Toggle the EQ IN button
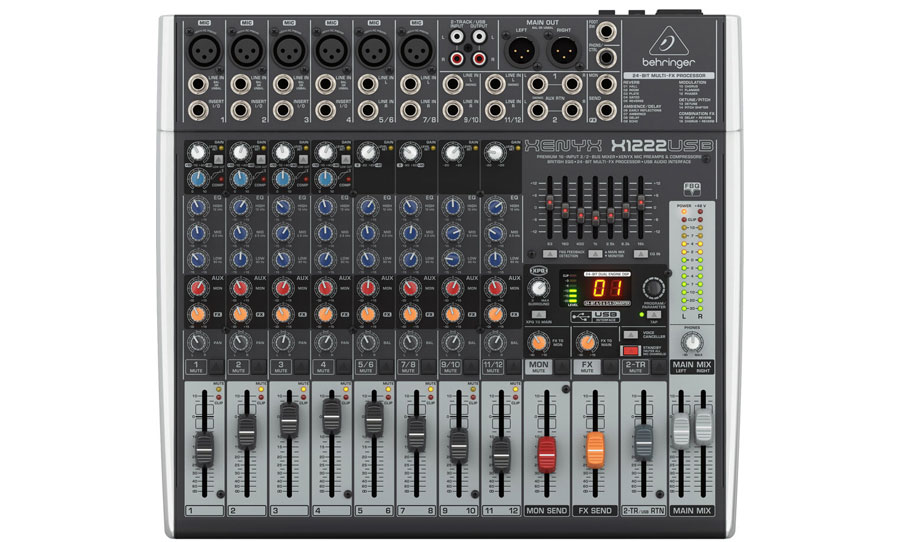Screen dimensions: 900x542 click(641, 253)
